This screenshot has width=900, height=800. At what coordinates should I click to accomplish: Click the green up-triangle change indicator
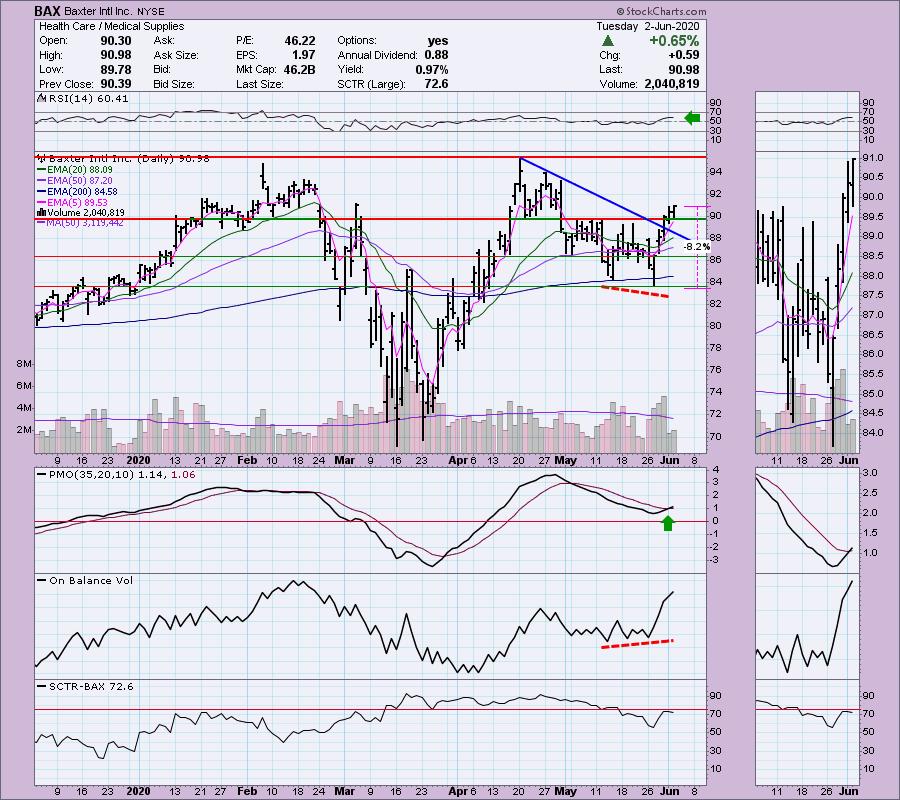pos(607,41)
